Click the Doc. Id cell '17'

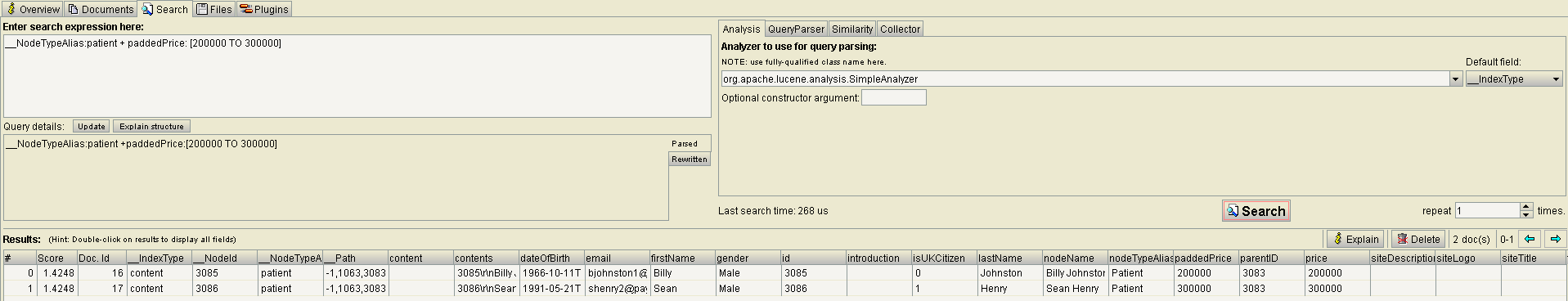[x=101, y=289]
